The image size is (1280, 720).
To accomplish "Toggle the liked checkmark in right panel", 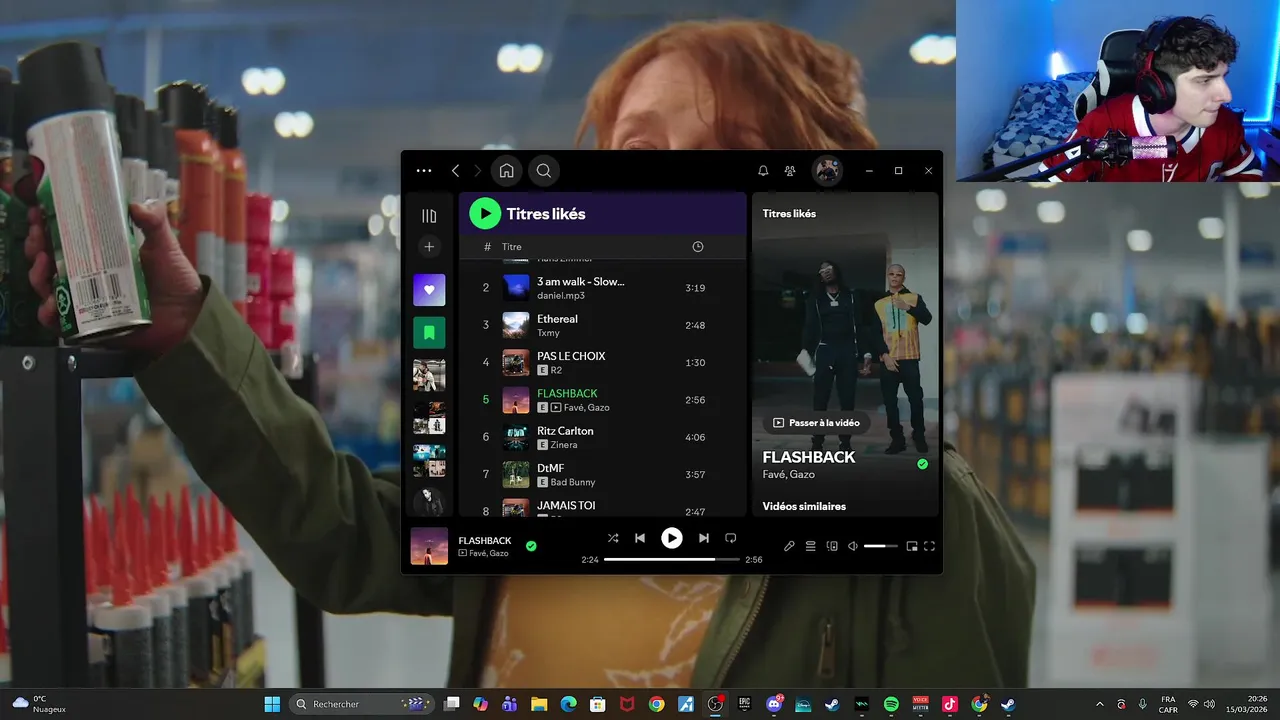I will [922, 464].
